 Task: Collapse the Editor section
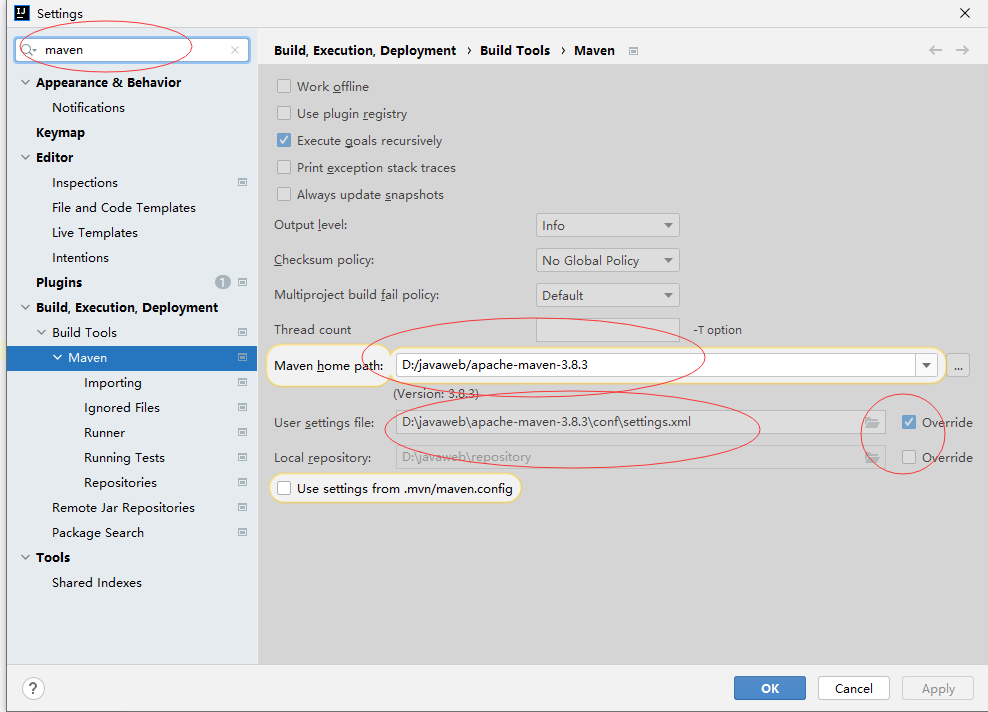click(x=25, y=158)
